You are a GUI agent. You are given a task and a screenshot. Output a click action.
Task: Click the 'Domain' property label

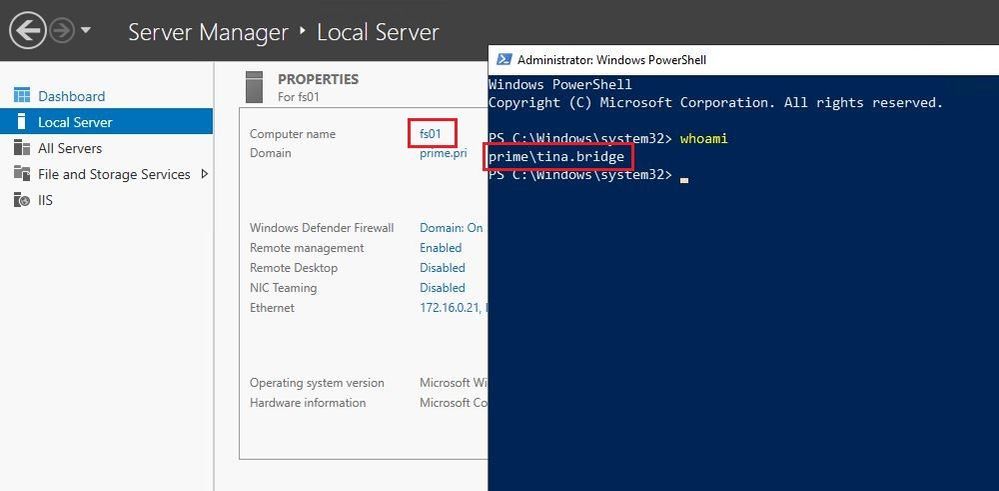tap(270, 153)
